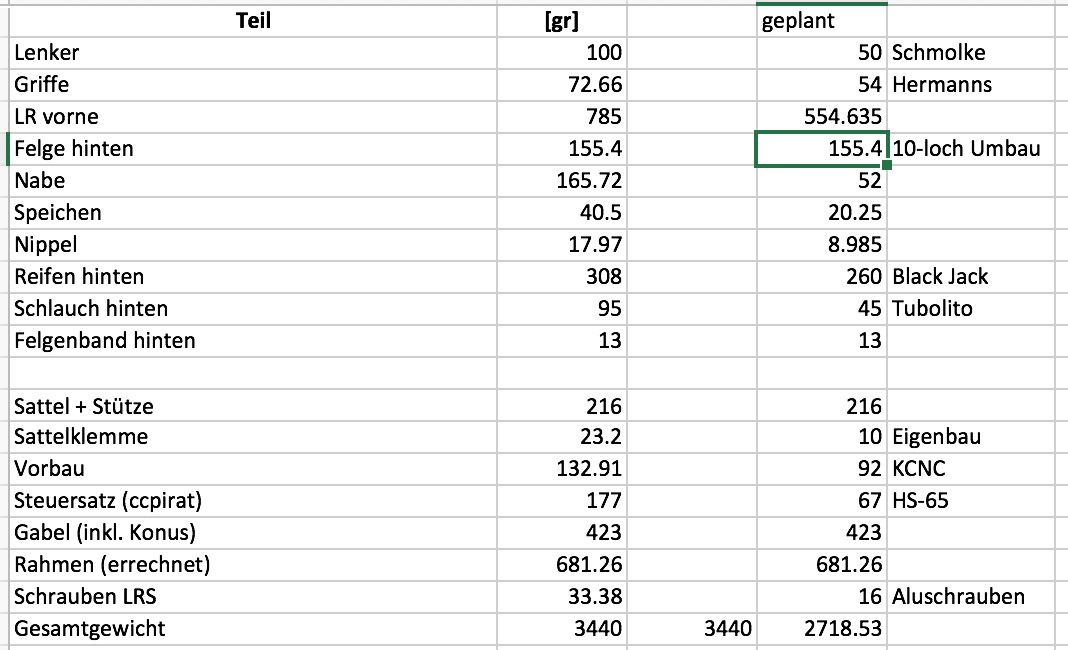
Task: Click the Felgenband hinten cell
Action: (x=253, y=341)
